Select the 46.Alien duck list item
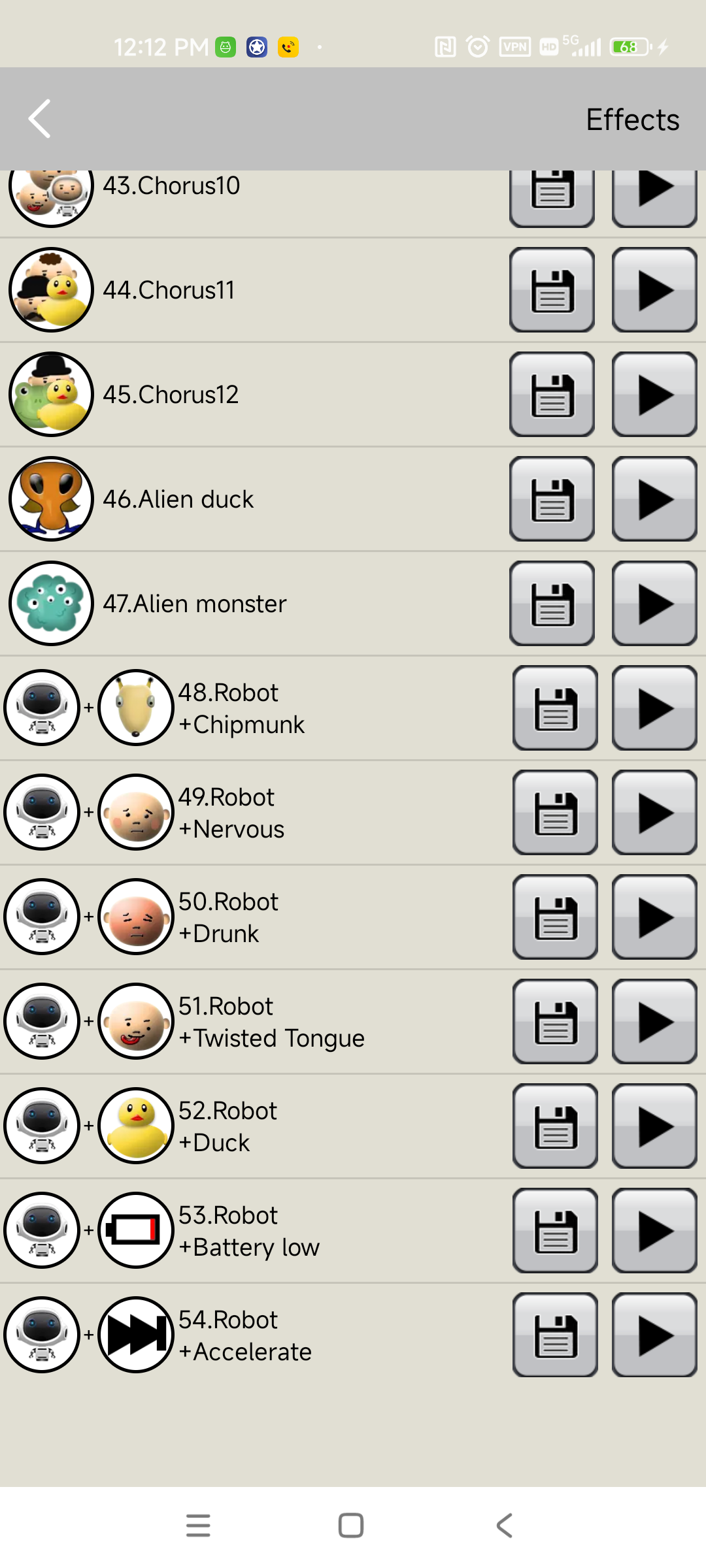The width and height of the screenshot is (706, 1568). [x=178, y=499]
